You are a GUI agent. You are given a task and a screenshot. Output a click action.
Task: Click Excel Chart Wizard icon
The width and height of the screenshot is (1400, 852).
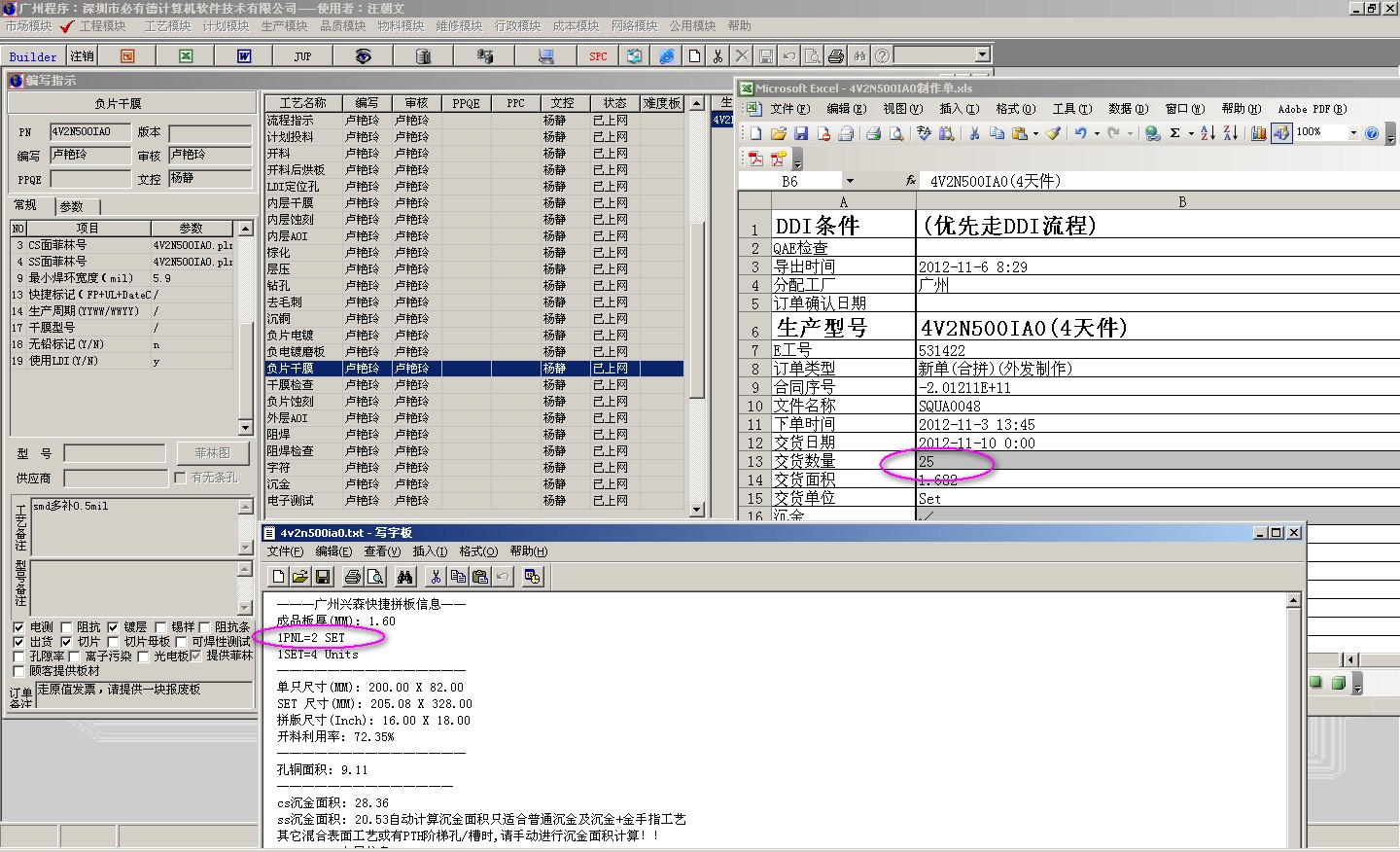(1259, 133)
